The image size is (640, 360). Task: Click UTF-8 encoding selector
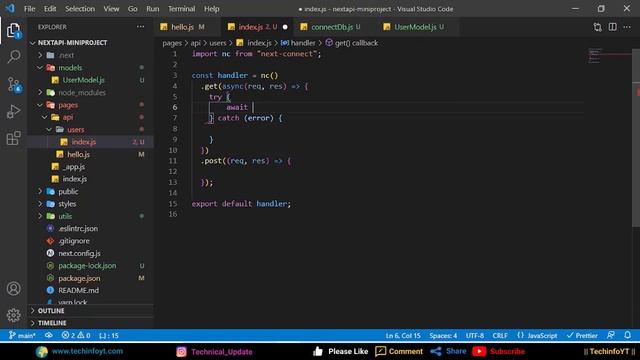pyautogui.click(x=475, y=336)
